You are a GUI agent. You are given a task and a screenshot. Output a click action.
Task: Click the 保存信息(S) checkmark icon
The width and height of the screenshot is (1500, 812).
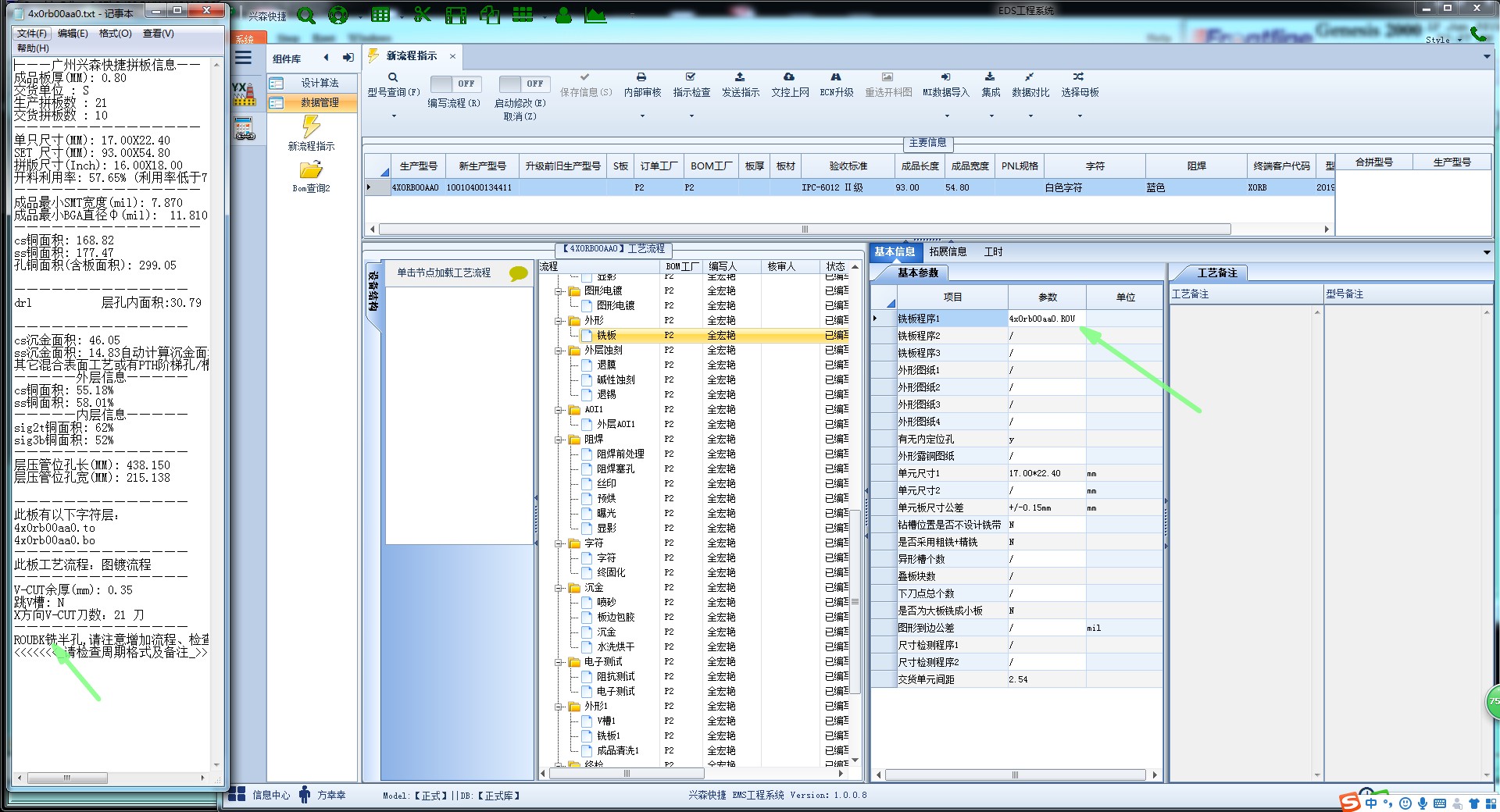point(584,77)
